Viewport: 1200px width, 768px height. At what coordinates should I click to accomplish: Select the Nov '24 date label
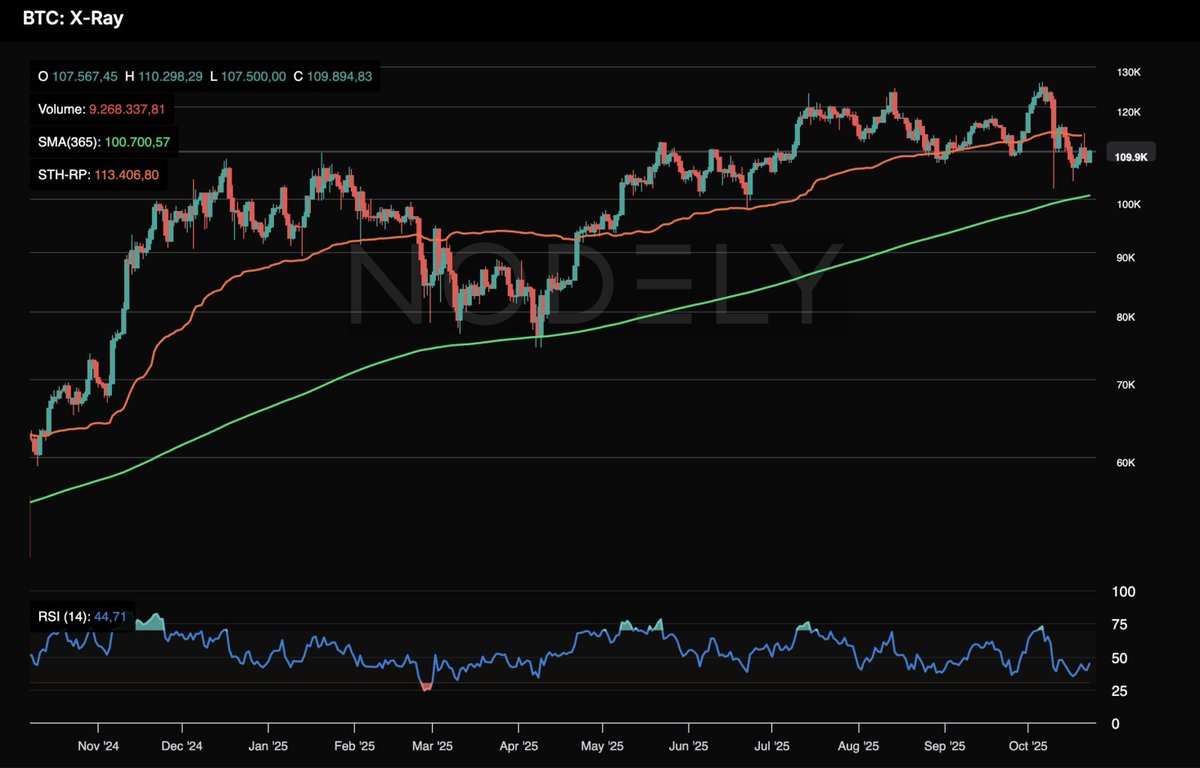click(x=99, y=746)
